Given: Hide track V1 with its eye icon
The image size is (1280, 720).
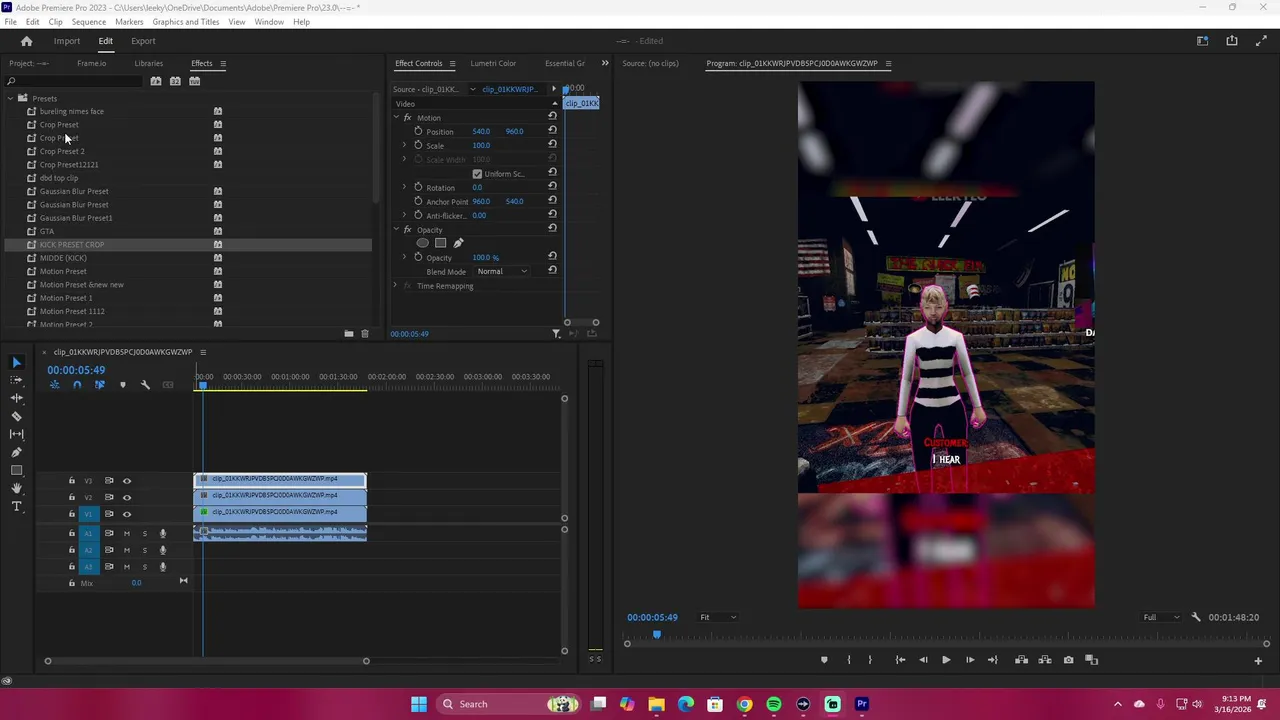Looking at the screenshot, I should pyautogui.click(x=127, y=514).
